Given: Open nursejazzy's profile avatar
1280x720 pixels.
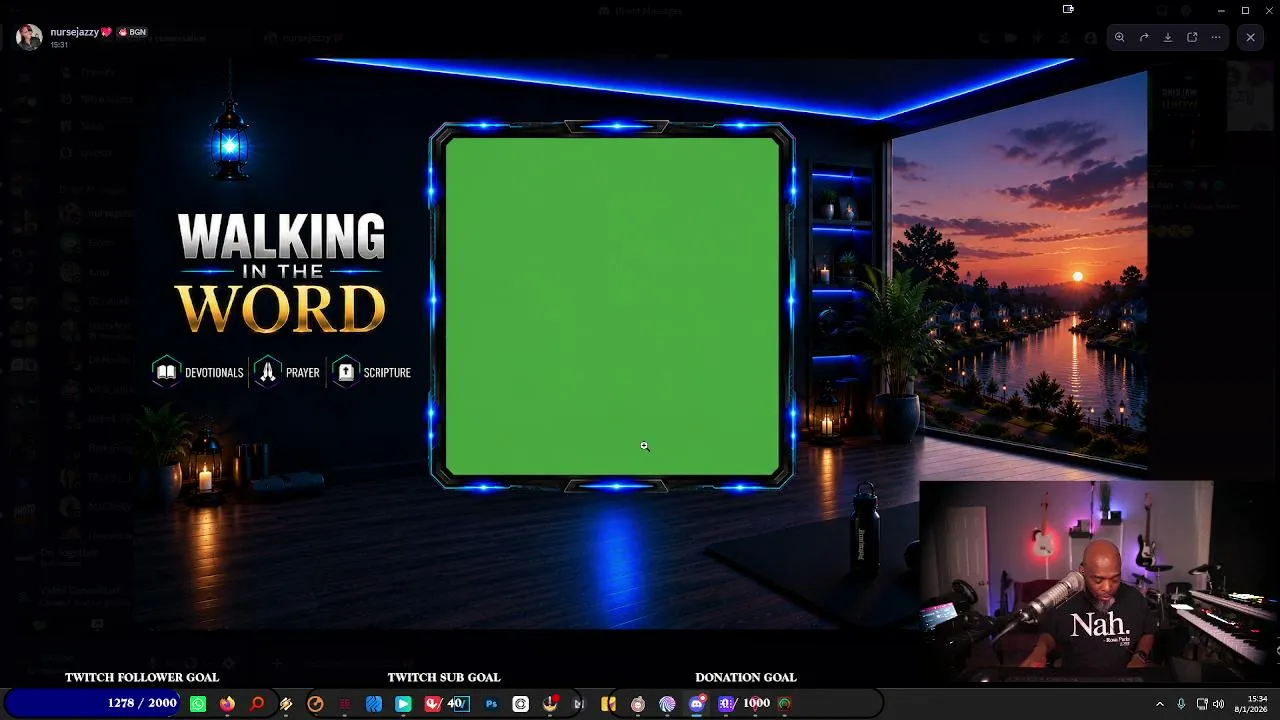Looking at the screenshot, I should pyautogui.click(x=29, y=37).
